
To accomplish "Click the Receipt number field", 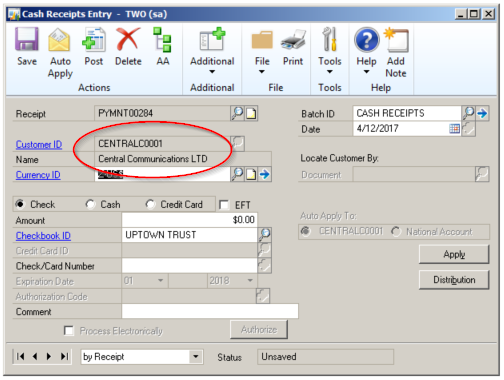I will click(162, 113).
